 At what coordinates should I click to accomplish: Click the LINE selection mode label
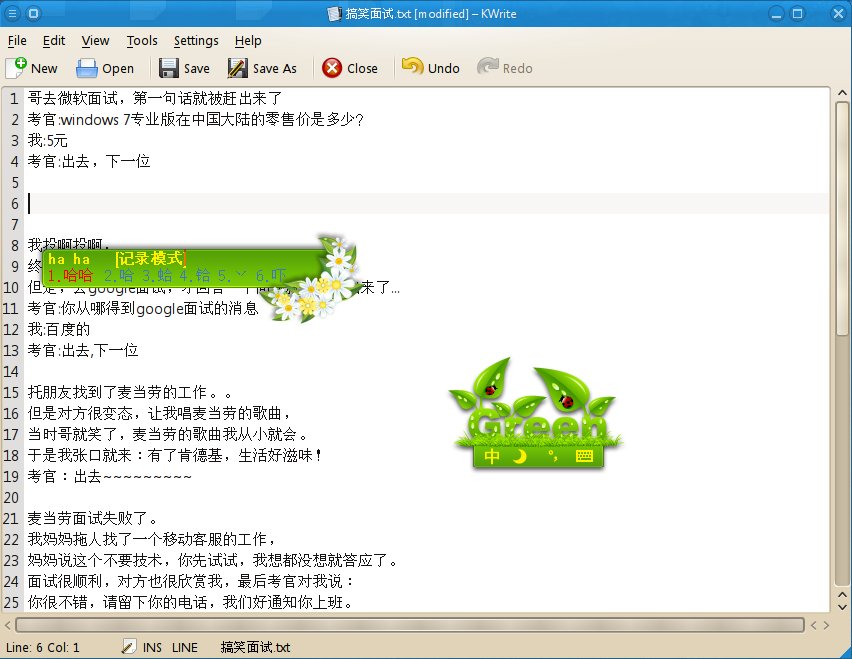click(185, 648)
